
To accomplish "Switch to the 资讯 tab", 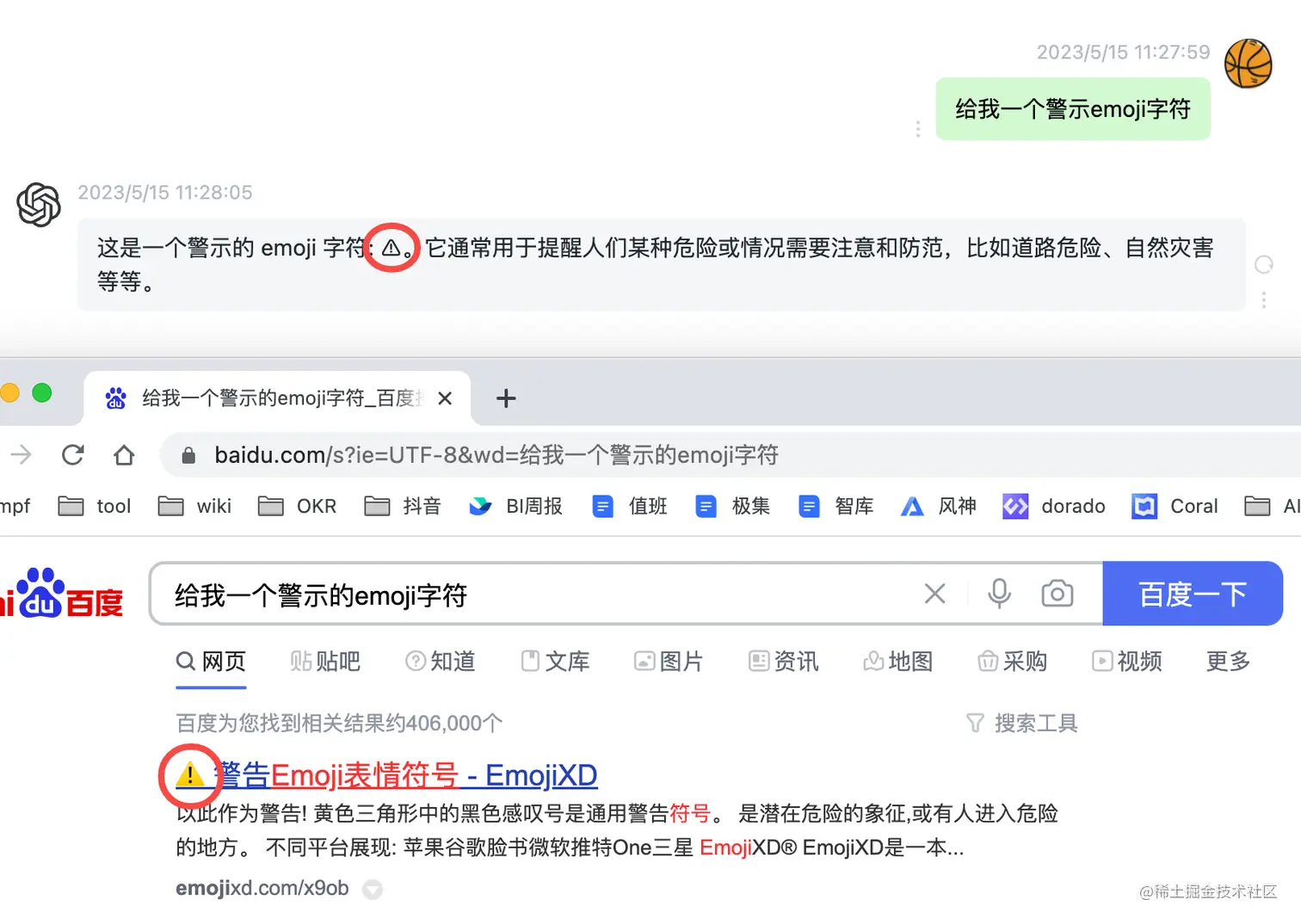I will pos(783,662).
